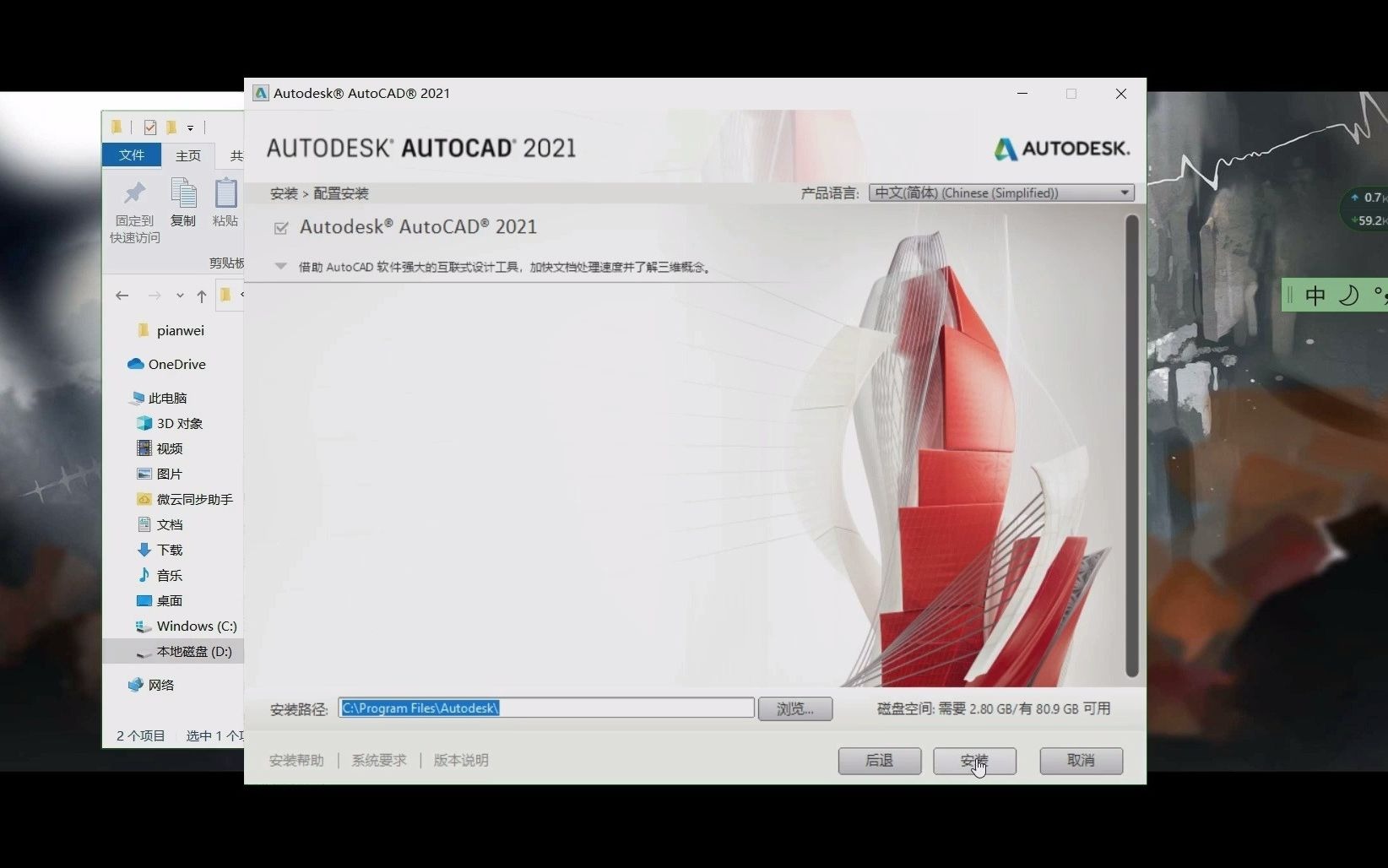Go up one folder level
The width and height of the screenshot is (1388, 868).
coord(201,296)
